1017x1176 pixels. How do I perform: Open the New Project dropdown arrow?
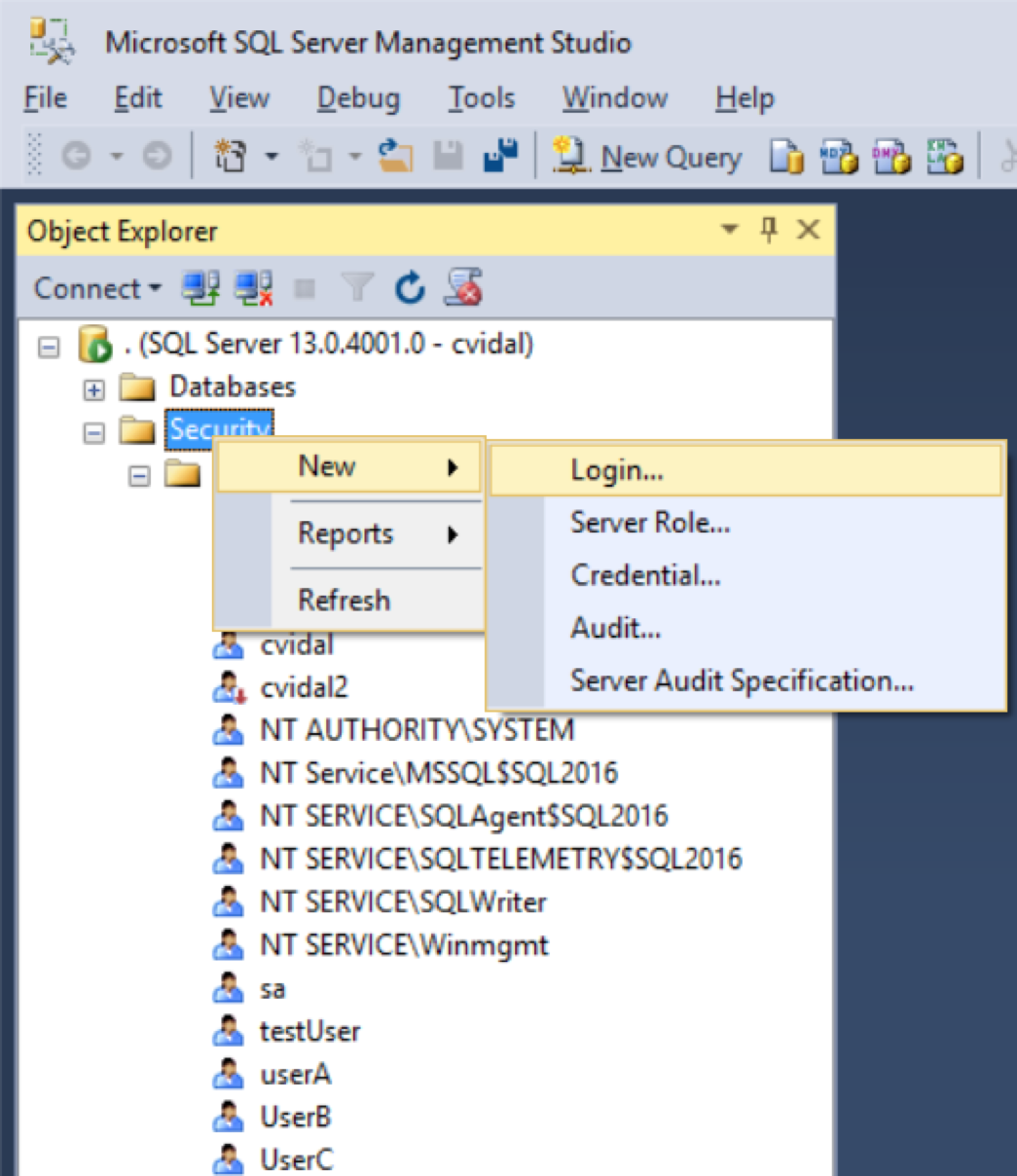272,156
